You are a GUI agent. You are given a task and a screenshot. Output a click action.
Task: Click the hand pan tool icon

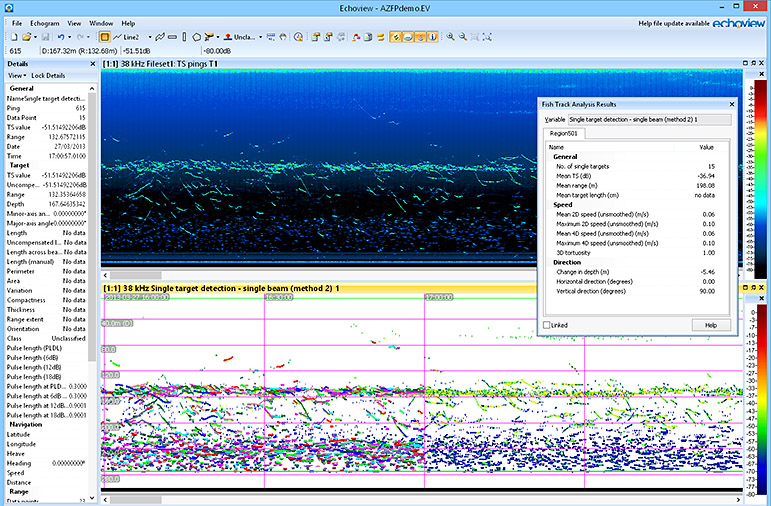(x=283, y=37)
